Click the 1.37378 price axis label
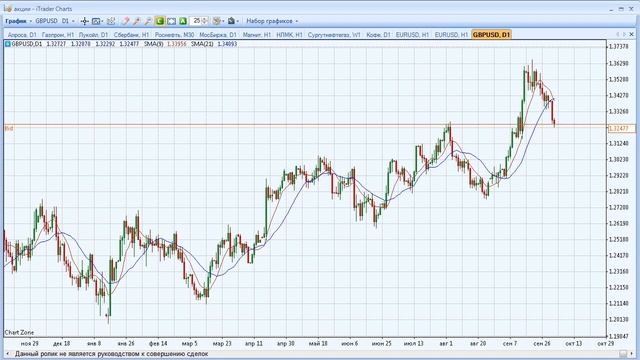The height and width of the screenshot is (360, 640). click(x=619, y=47)
